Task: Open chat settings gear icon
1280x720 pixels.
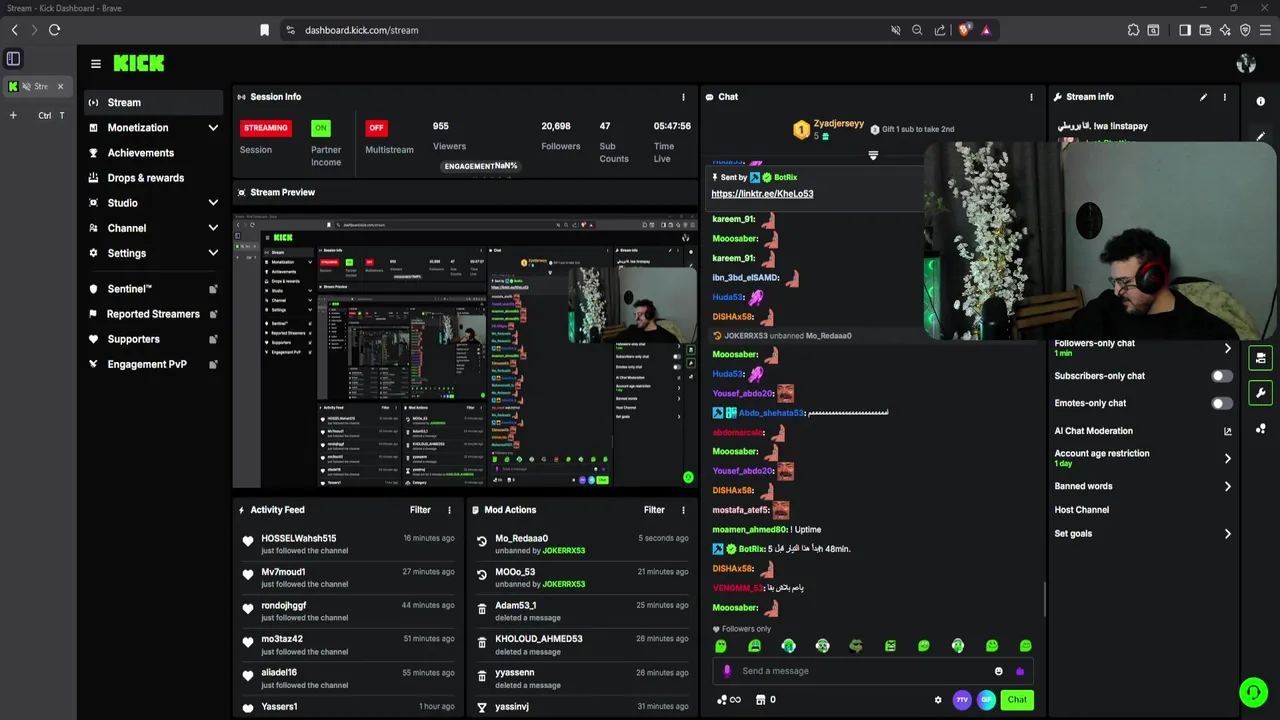Action: (x=938, y=700)
